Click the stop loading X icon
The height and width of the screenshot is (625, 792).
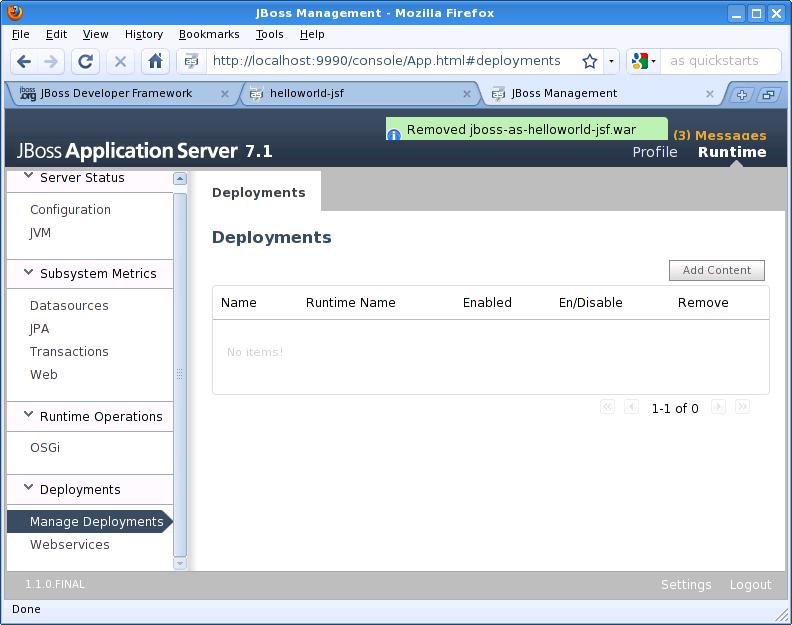click(120, 62)
